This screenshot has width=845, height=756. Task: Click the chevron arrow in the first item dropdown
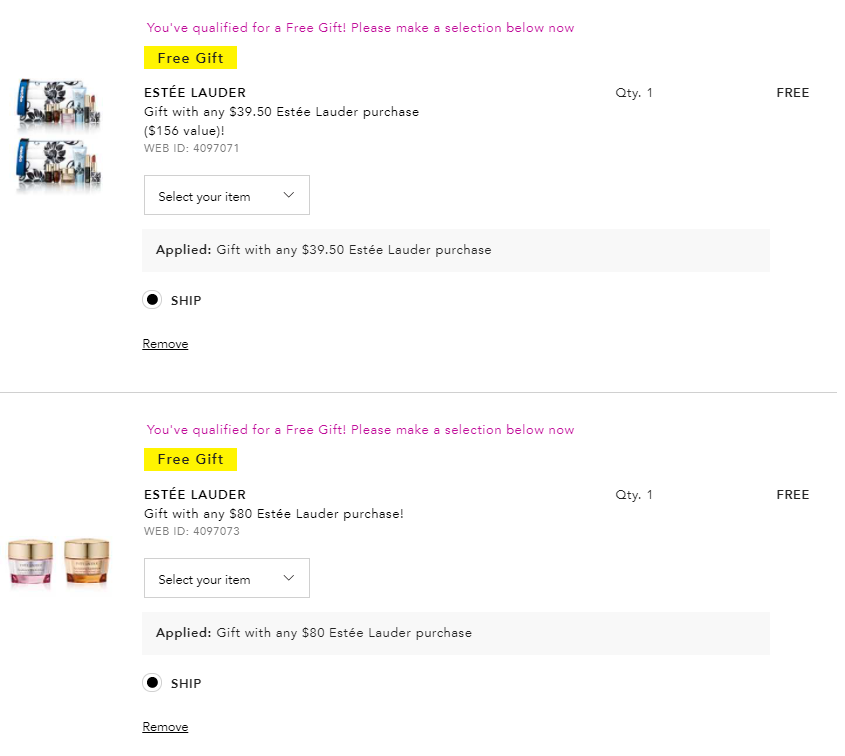coord(289,195)
